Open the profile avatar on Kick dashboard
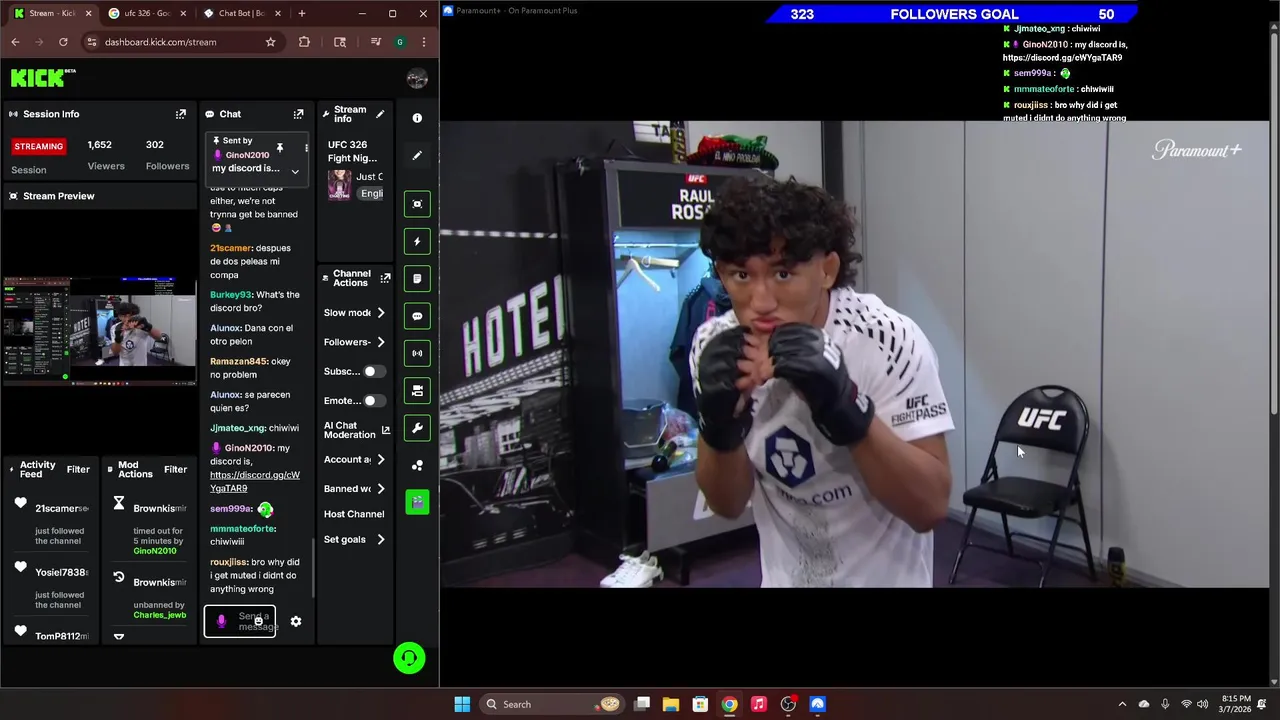 [x=417, y=79]
